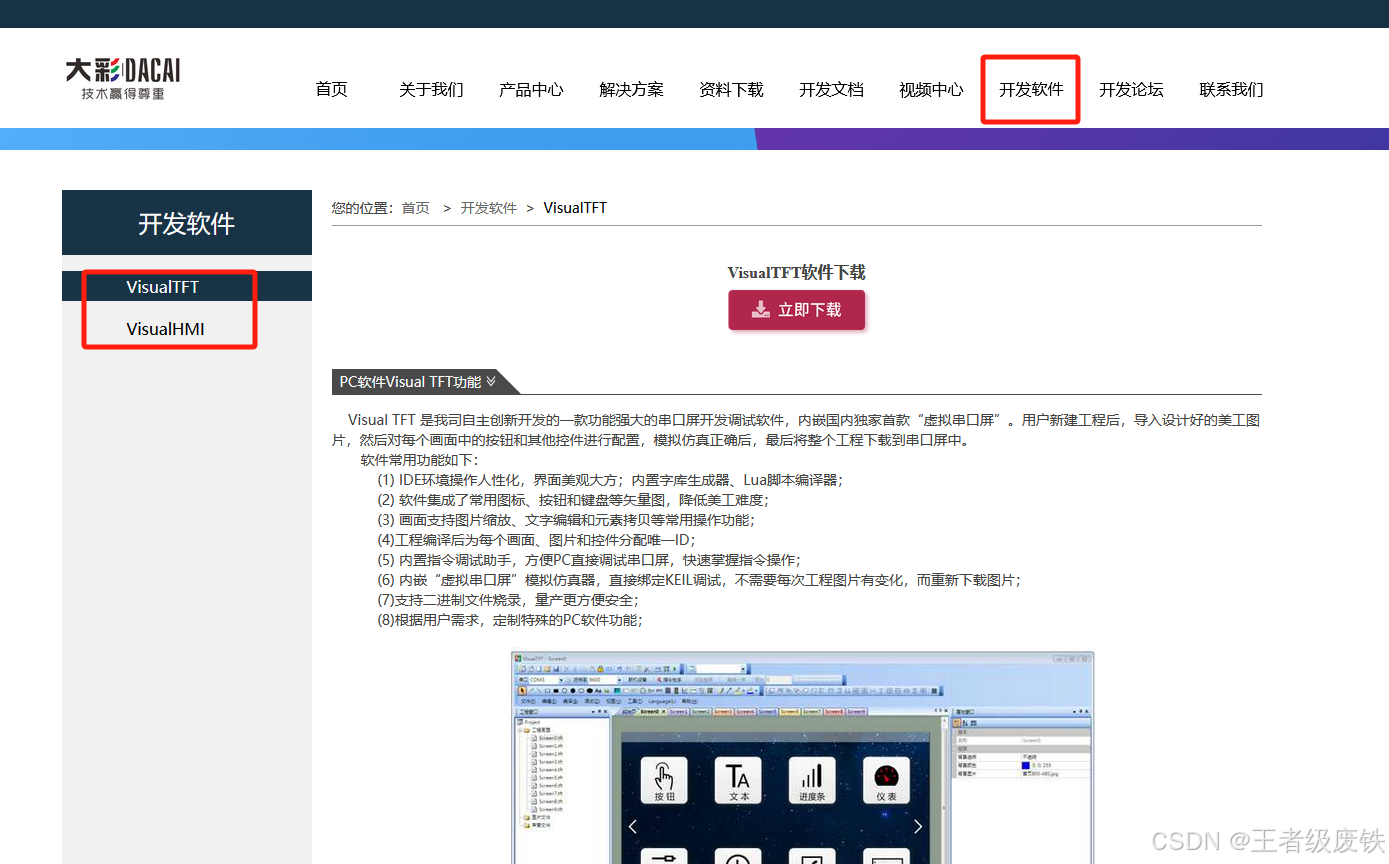Open the 联系我们 navigation item
This screenshot has width=1389, height=864.
tap(1231, 90)
